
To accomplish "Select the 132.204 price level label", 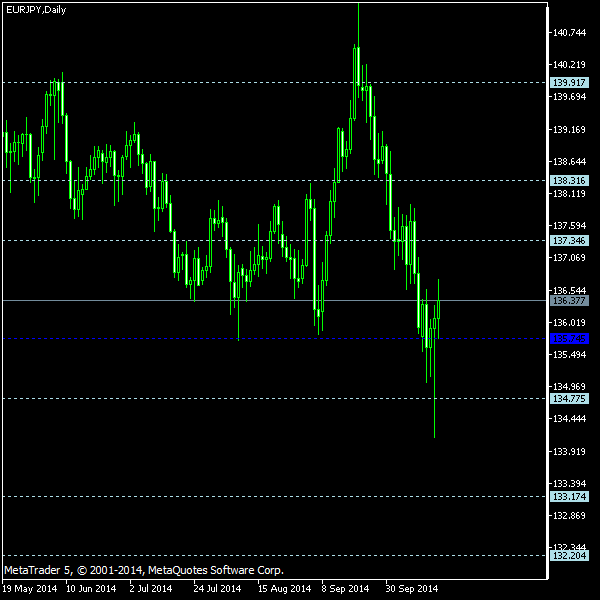I will (x=569, y=556).
